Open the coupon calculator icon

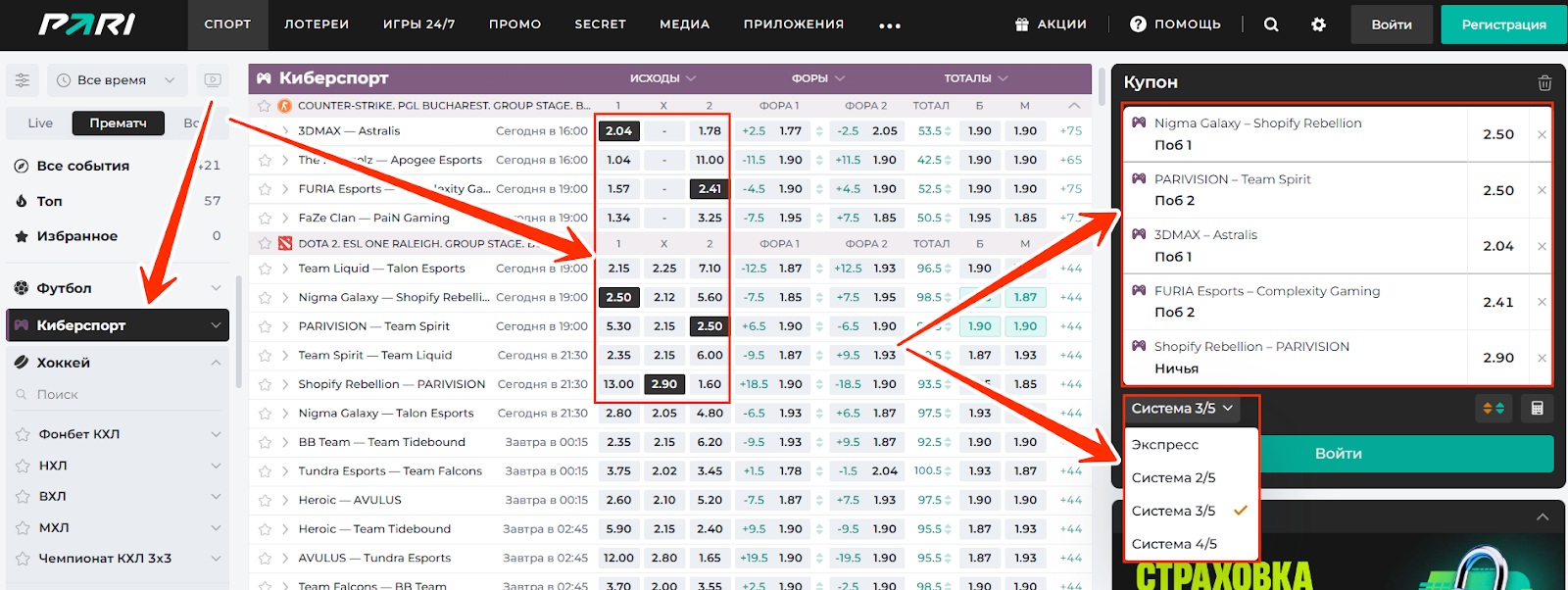click(x=1537, y=408)
